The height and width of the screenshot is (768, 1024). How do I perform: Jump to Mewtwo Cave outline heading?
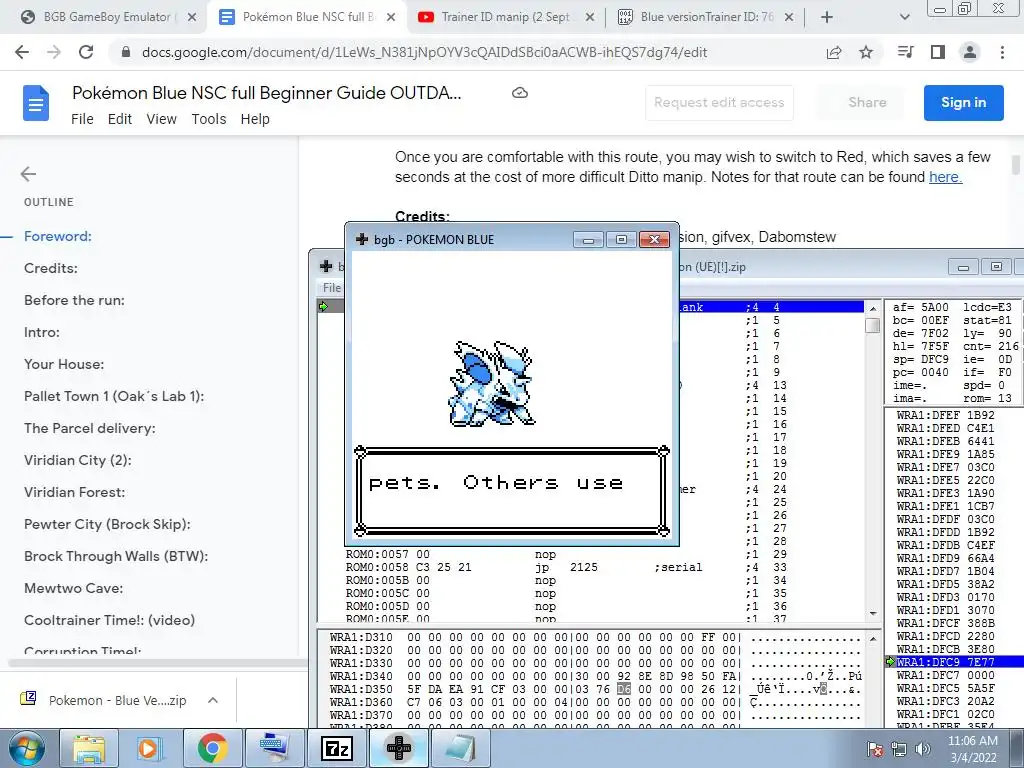(x=74, y=588)
